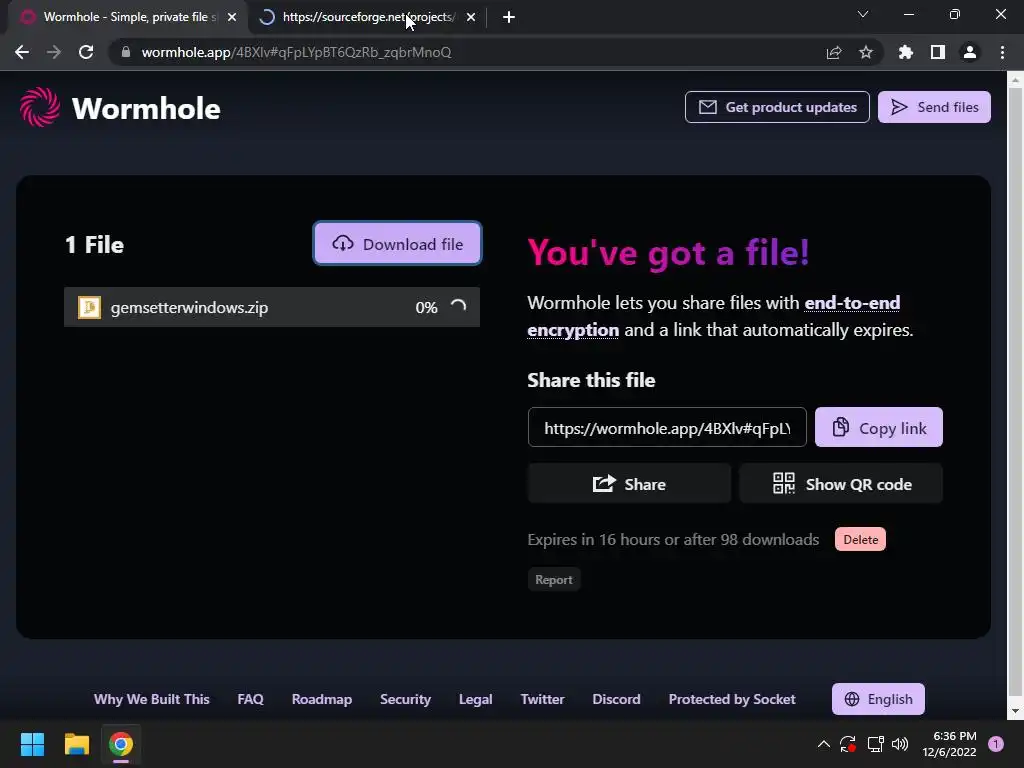Switch to the sourceforge.net tab
The width and height of the screenshot is (1024, 768).
(366, 17)
